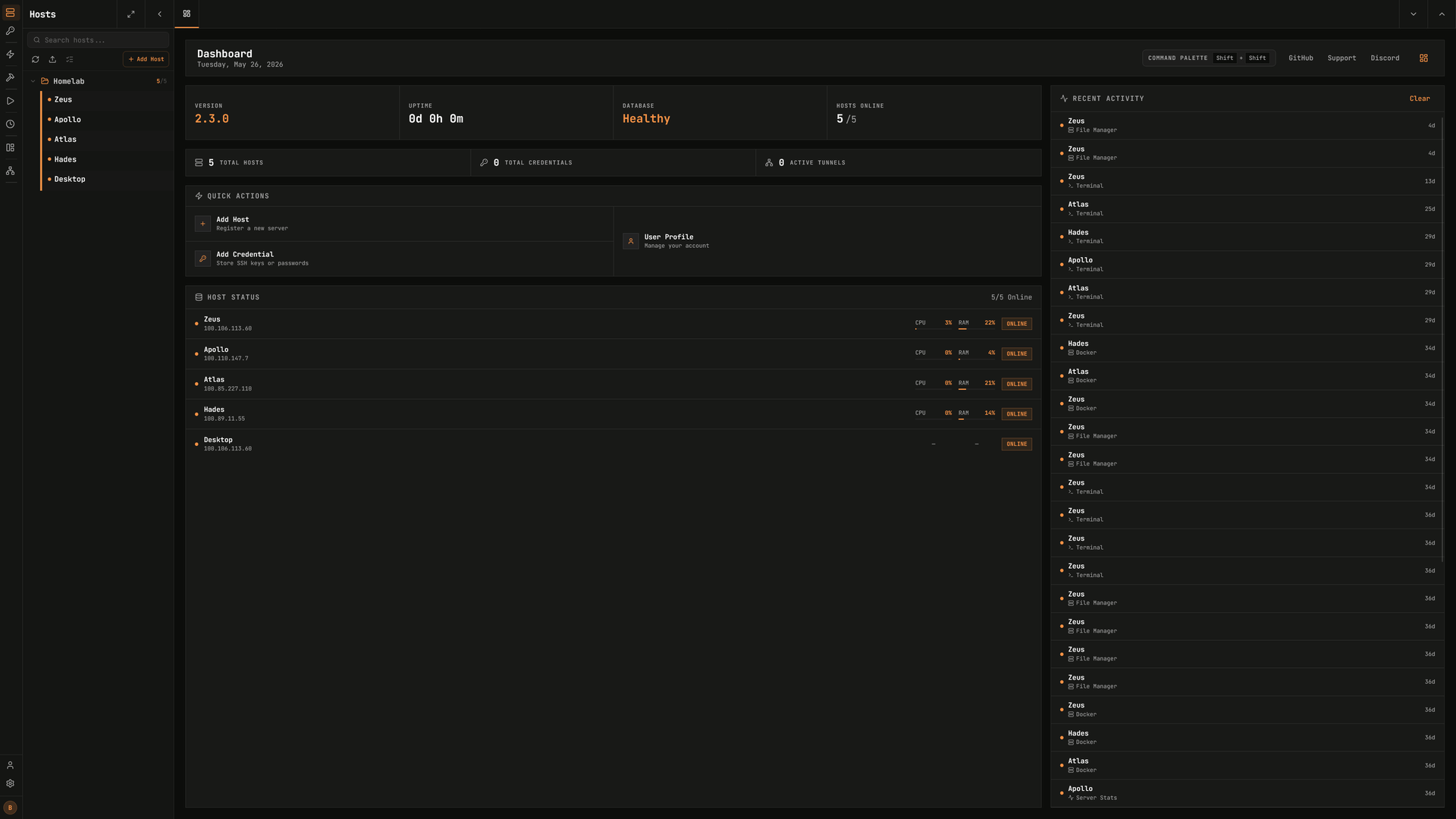Open the layout panels icon in the left rail

click(x=10, y=148)
